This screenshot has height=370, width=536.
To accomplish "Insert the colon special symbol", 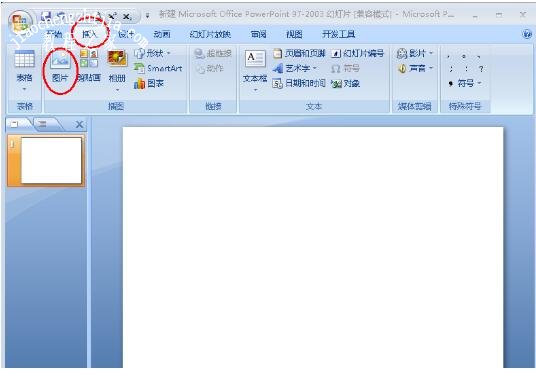I will (x=466, y=69).
